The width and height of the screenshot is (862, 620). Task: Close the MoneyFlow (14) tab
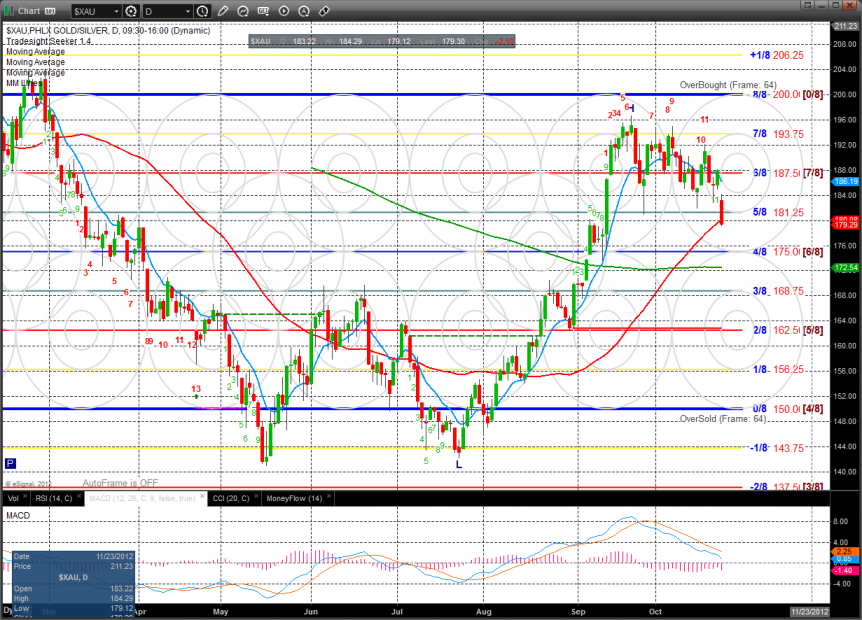tap(329, 495)
